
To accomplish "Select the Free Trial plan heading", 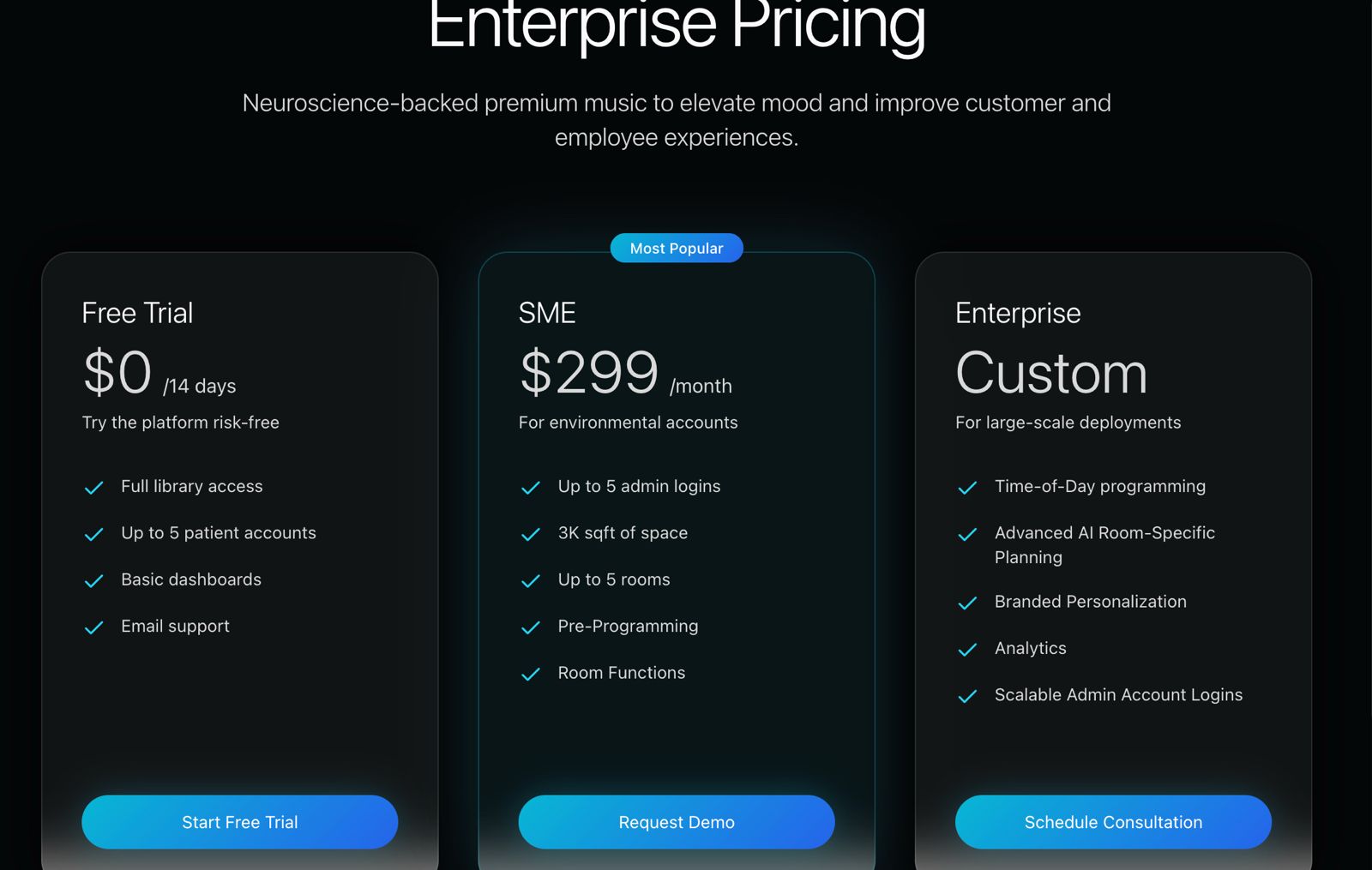I will [137, 313].
